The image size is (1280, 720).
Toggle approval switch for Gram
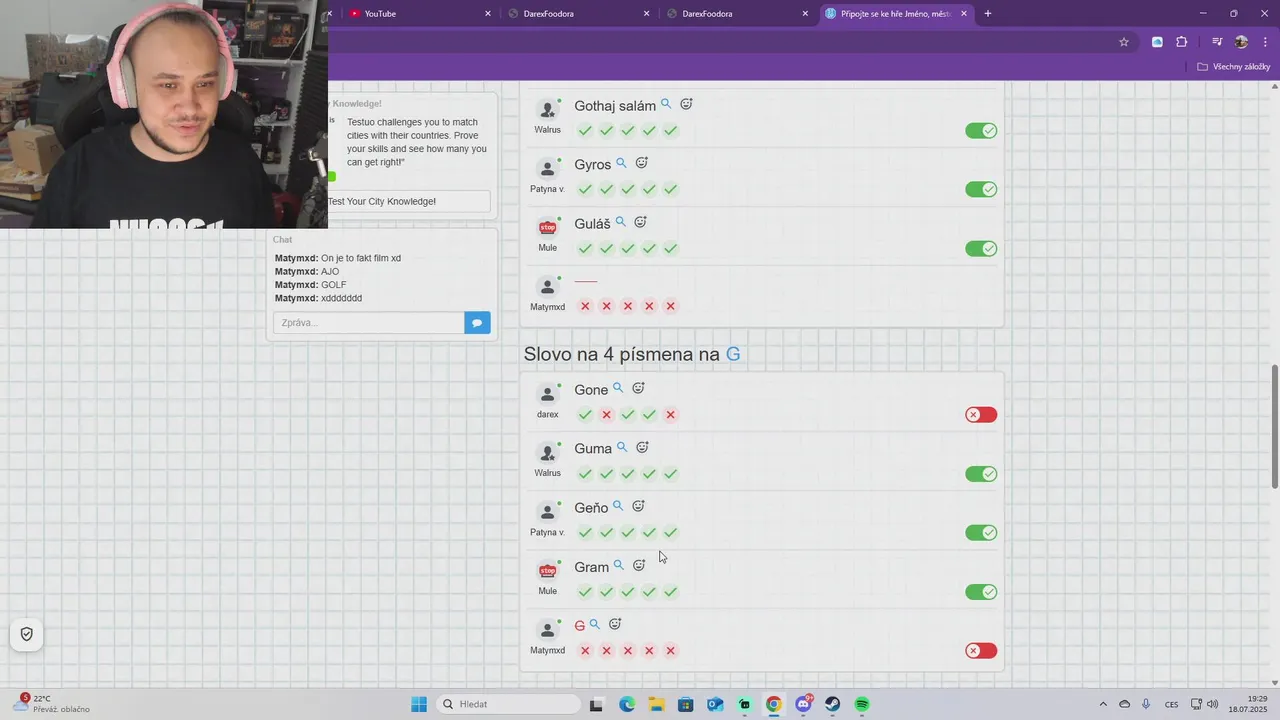(981, 592)
